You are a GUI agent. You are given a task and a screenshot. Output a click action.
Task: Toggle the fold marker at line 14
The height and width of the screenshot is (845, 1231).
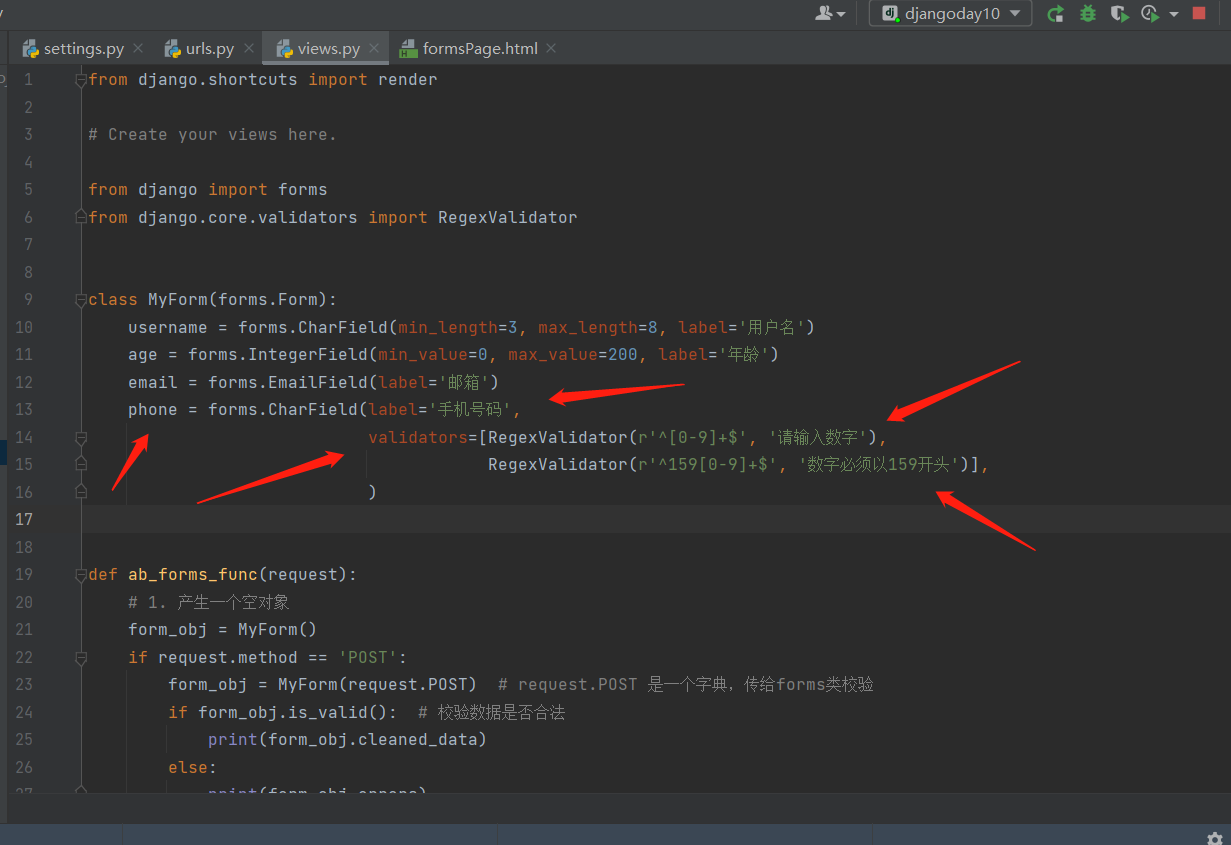(x=81, y=437)
